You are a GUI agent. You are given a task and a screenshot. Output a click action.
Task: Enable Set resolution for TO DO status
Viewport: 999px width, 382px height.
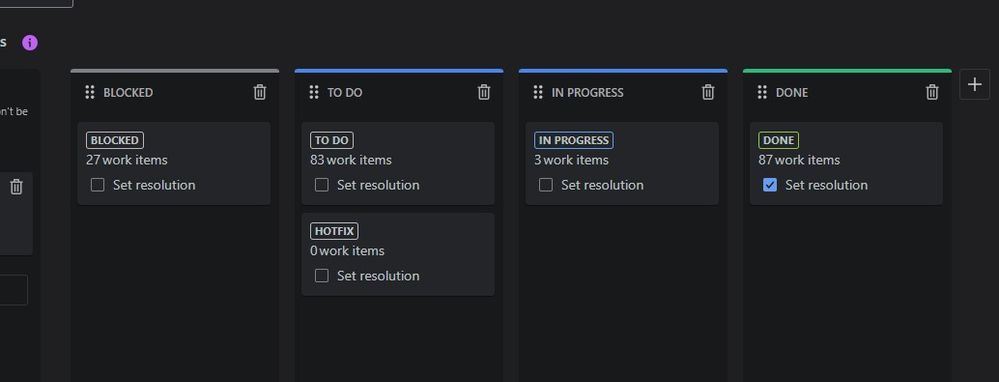(x=322, y=185)
